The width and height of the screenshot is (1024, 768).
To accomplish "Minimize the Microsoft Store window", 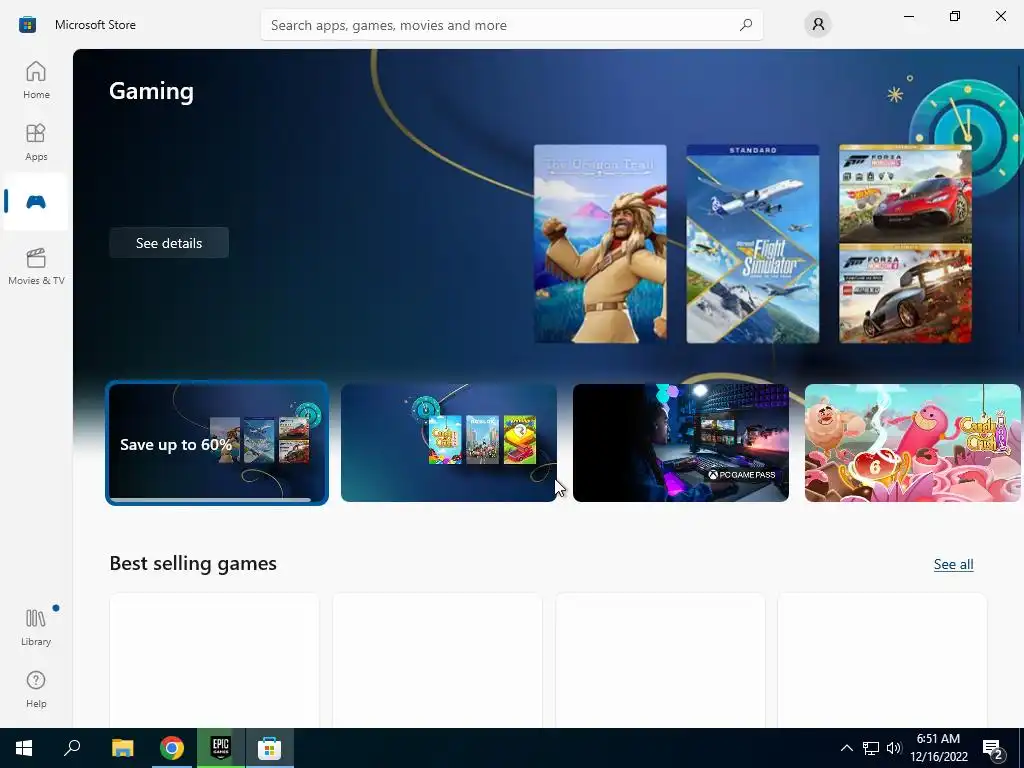I will pos(909,16).
